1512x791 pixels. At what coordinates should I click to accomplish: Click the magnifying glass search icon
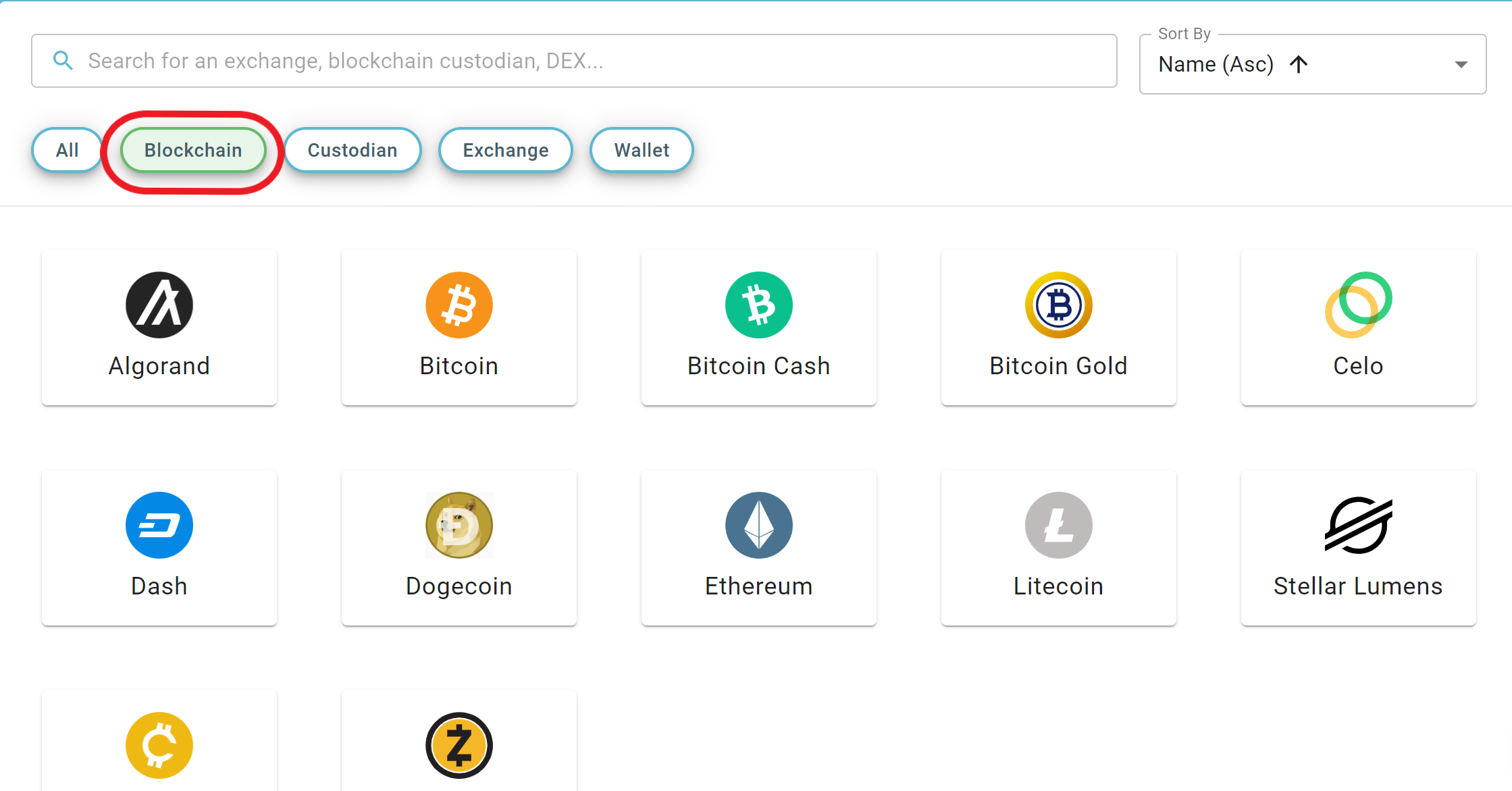(x=63, y=61)
